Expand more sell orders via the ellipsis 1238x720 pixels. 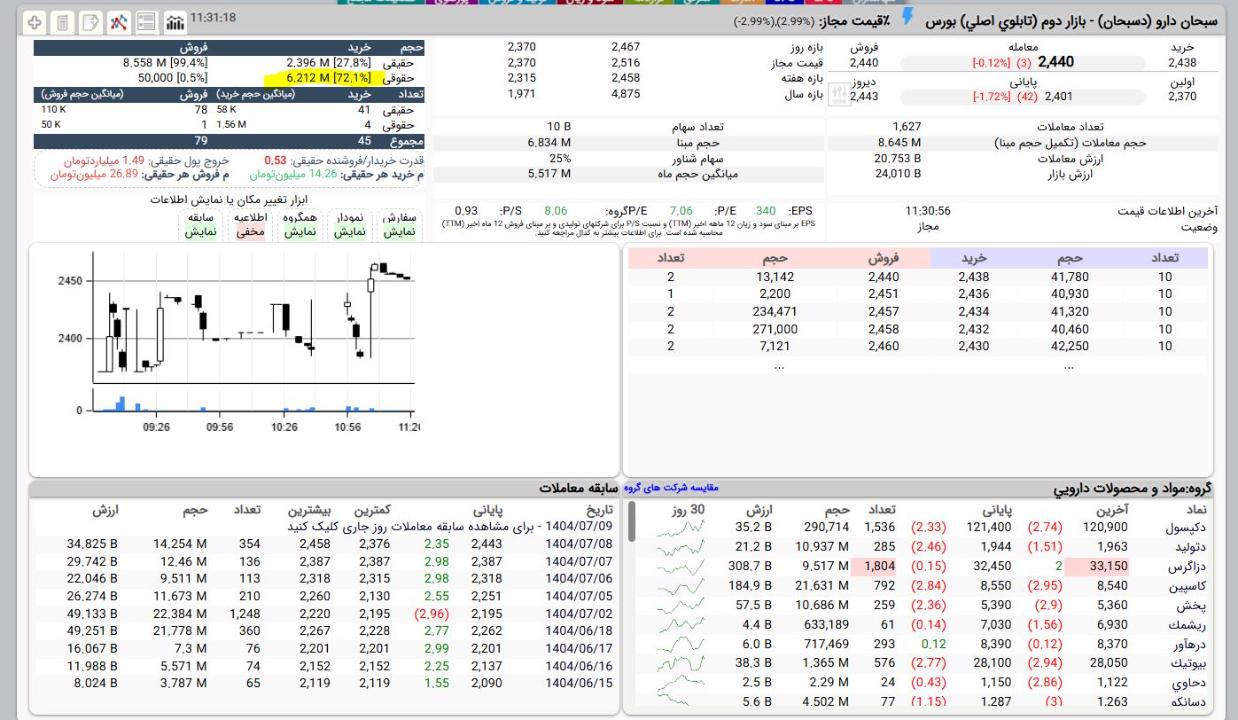(x=779, y=366)
